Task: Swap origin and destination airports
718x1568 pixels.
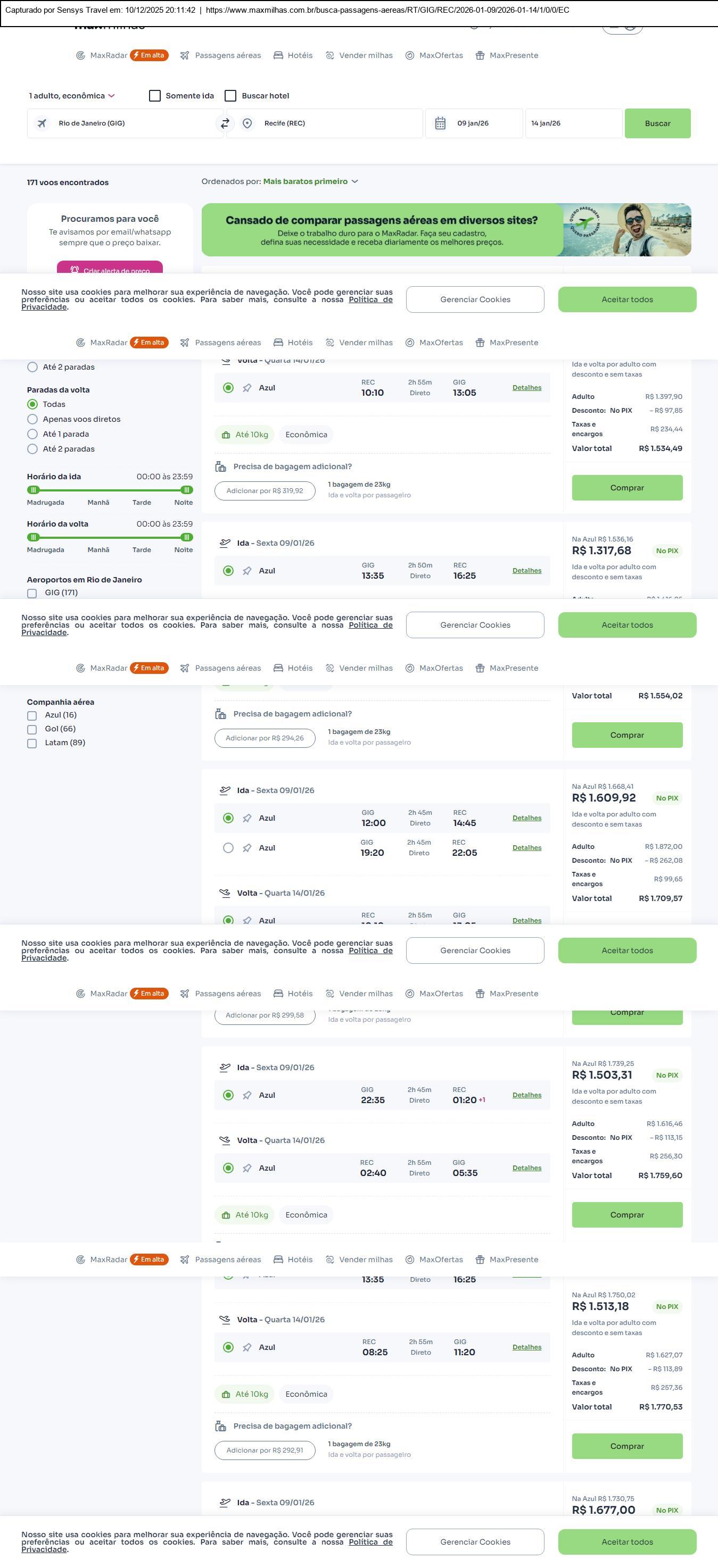Action: click(x=225, y=123)
